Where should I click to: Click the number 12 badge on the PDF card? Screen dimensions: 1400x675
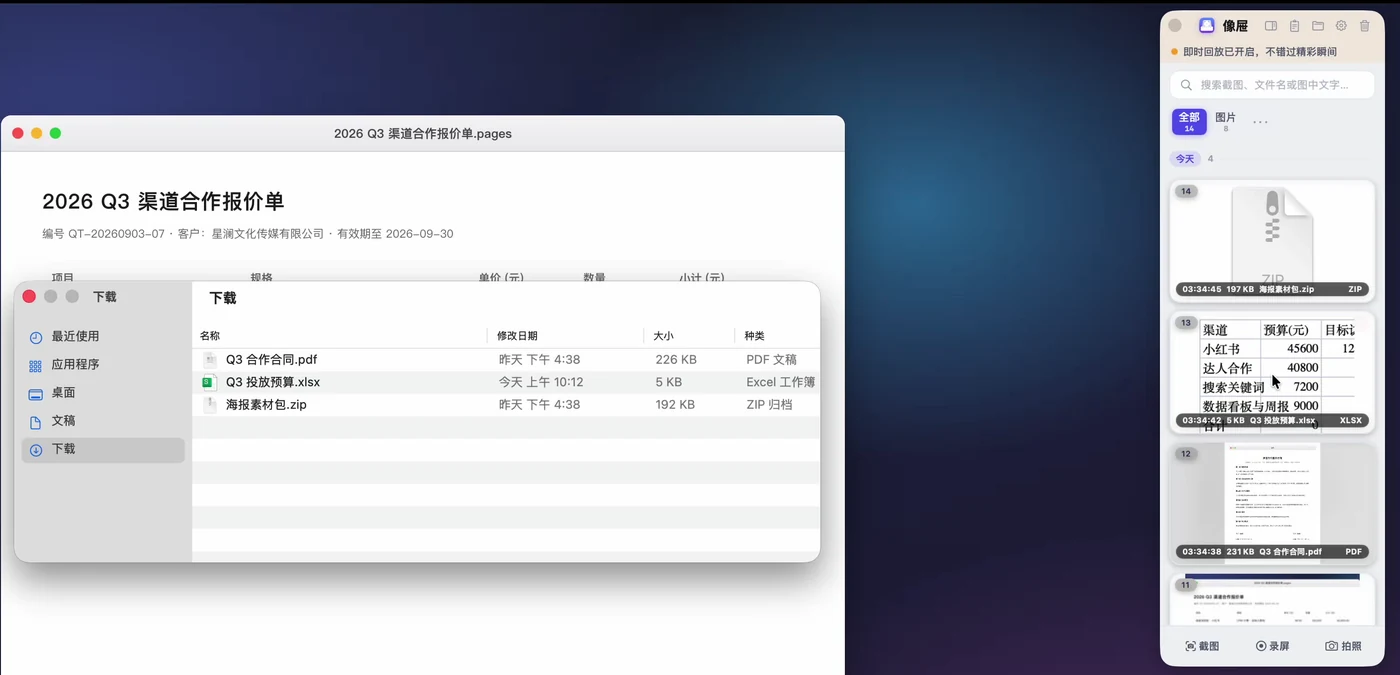point(1186,454)
